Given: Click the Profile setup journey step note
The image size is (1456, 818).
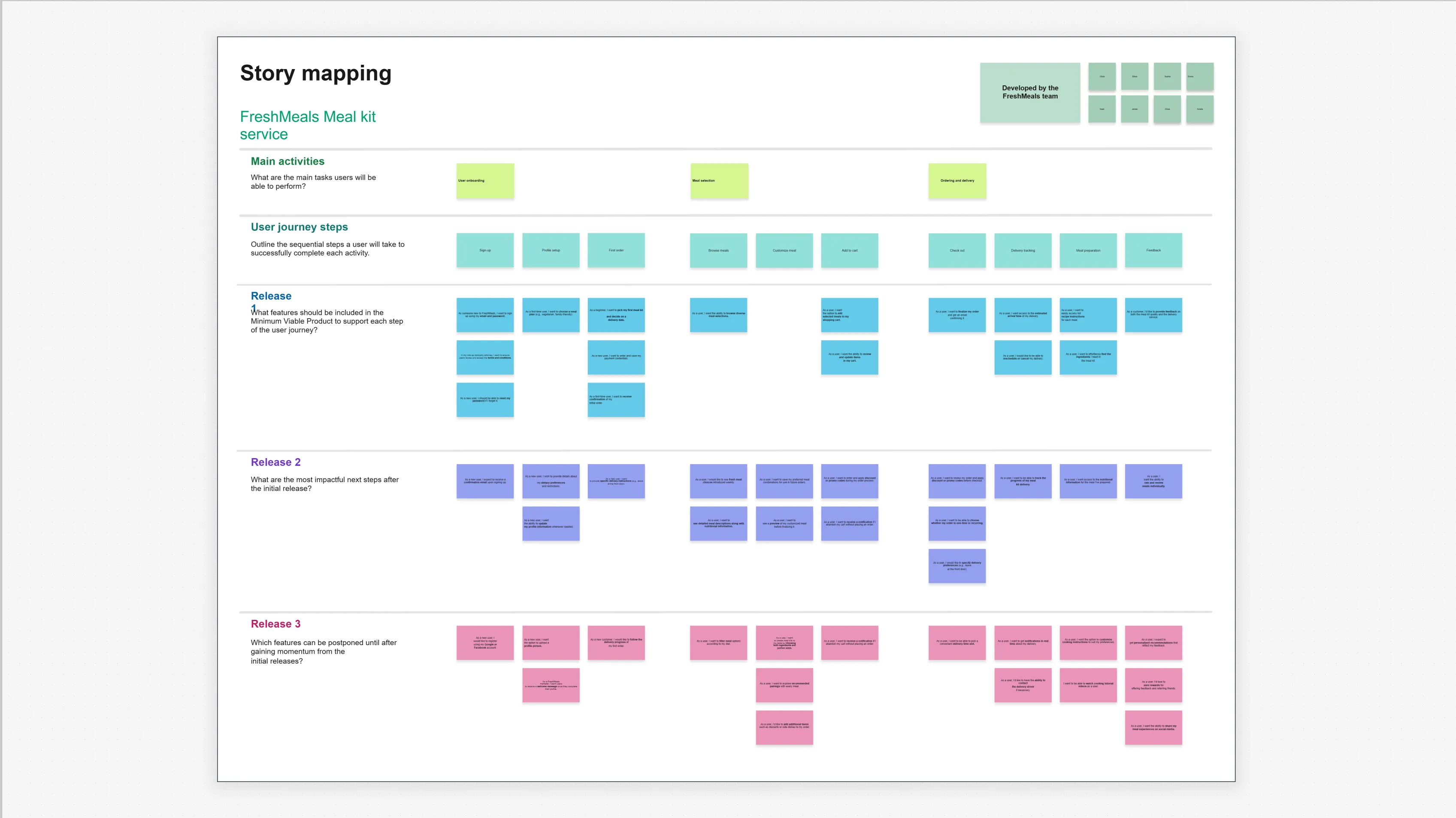Looking at the screenshot, I should point(551,250).
